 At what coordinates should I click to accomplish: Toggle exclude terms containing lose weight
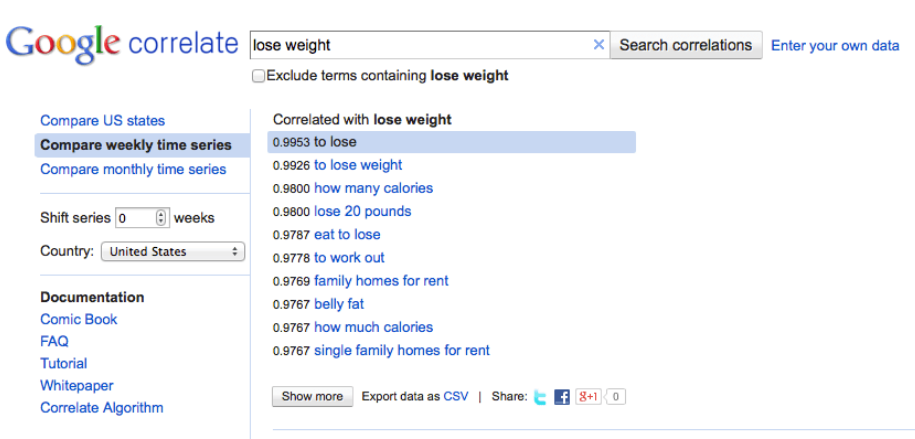coord(258,76)
